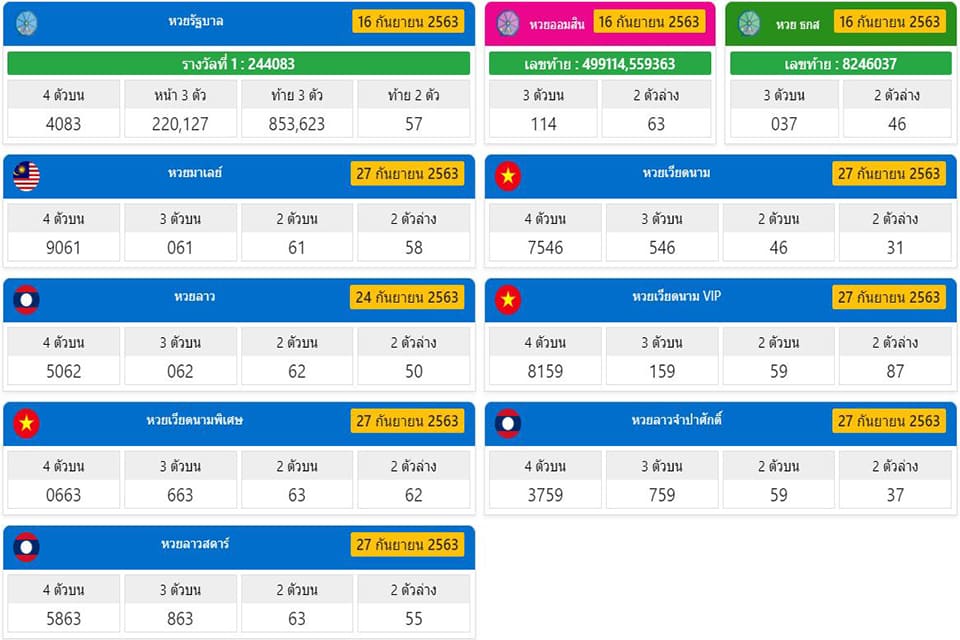Select the เลขท้าย : 8246037 green bar
The height and width of the screenshot is (640, 960).
[x=841, y=64]
